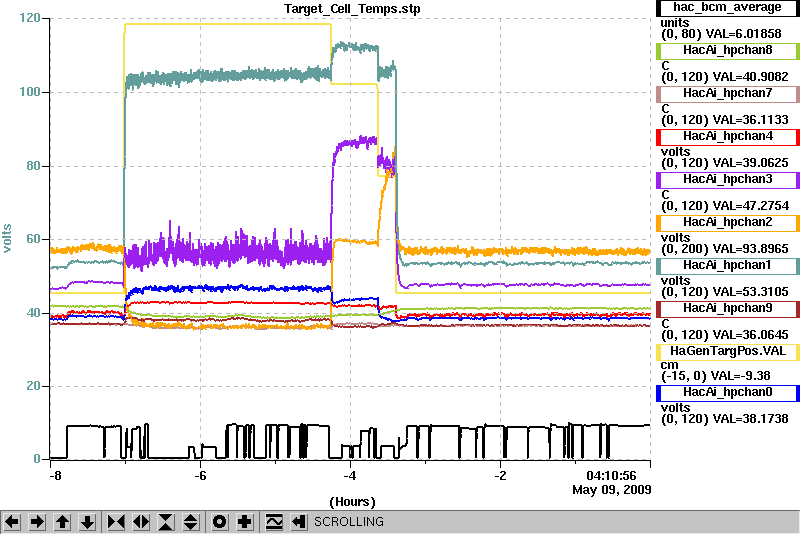Zoom out on the time axis (outward triangles)
This screenshot has width=800, height=534.
pyautogui.click(x=141, y=522)
